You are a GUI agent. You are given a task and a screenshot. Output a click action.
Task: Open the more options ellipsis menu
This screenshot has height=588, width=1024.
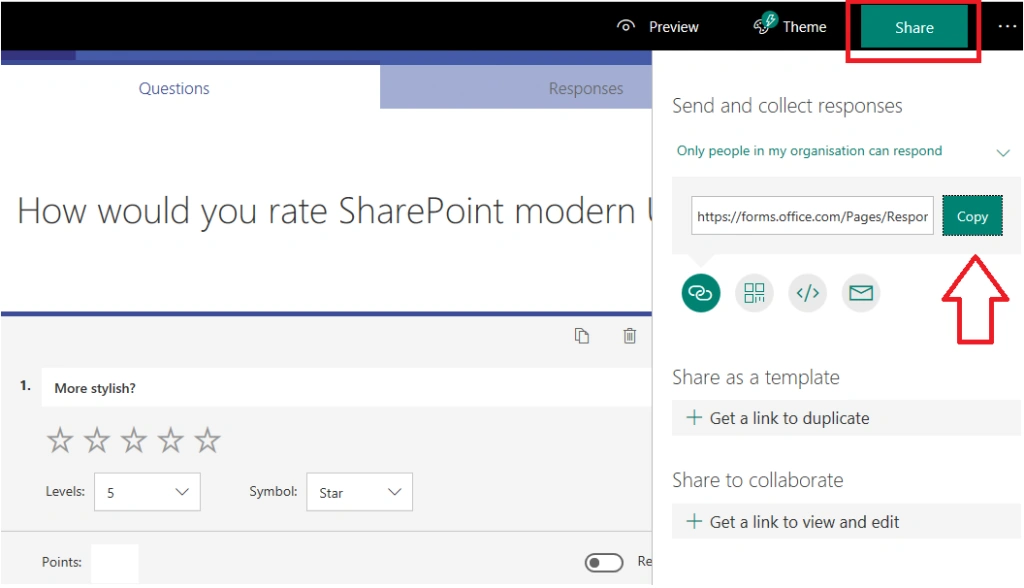click(x=1007, y=26)
